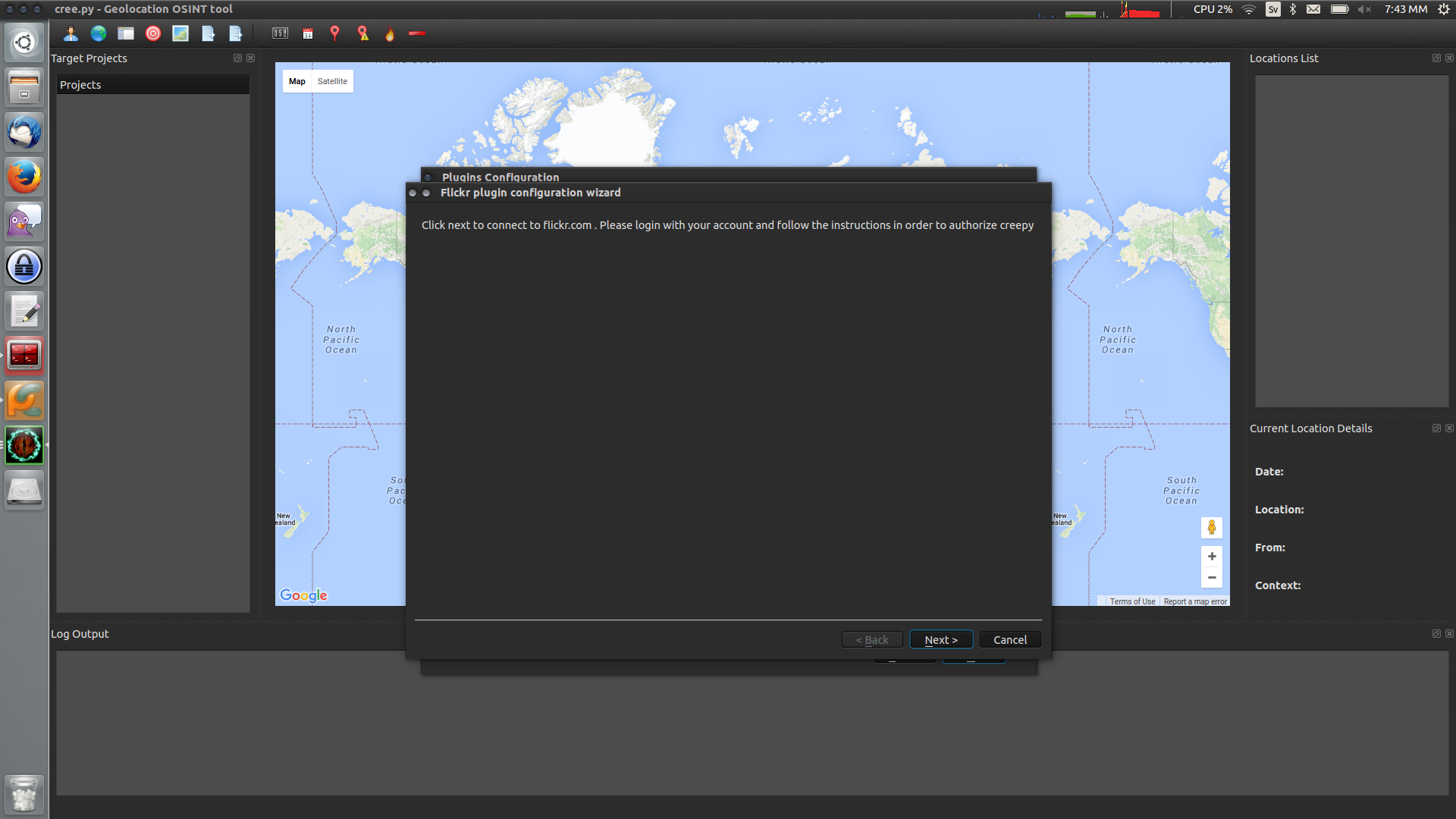1456x819 pixels.
Task: Launch Thunderbird mail from the dock
Action: point(24,132)
